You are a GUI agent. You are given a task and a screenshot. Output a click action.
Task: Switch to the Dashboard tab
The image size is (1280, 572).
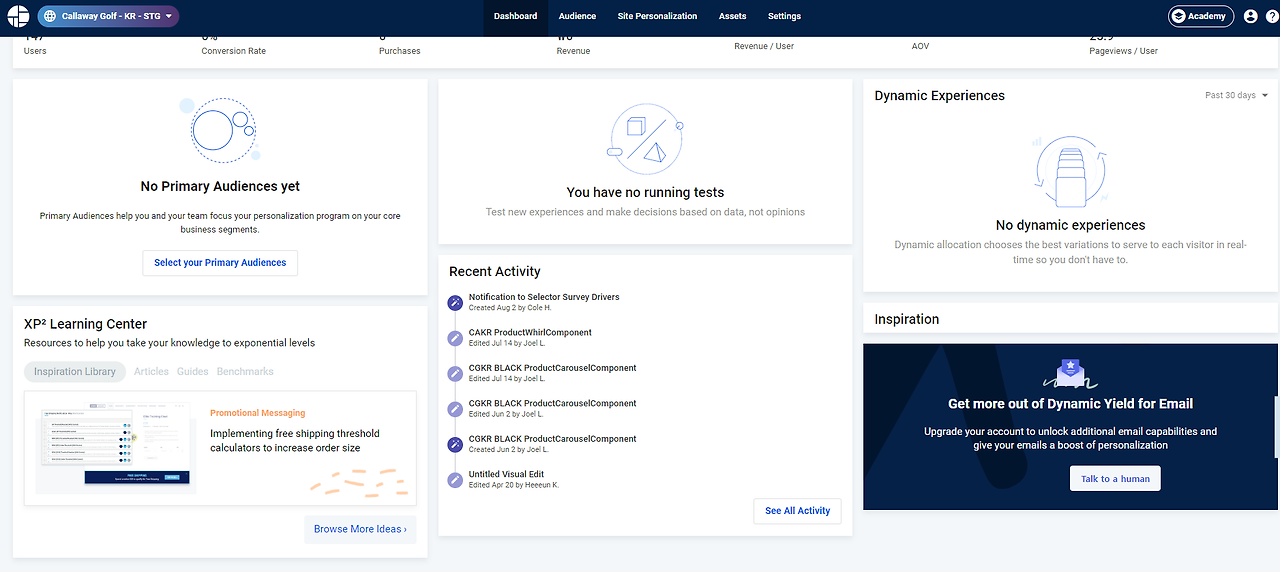pos(515,16)
